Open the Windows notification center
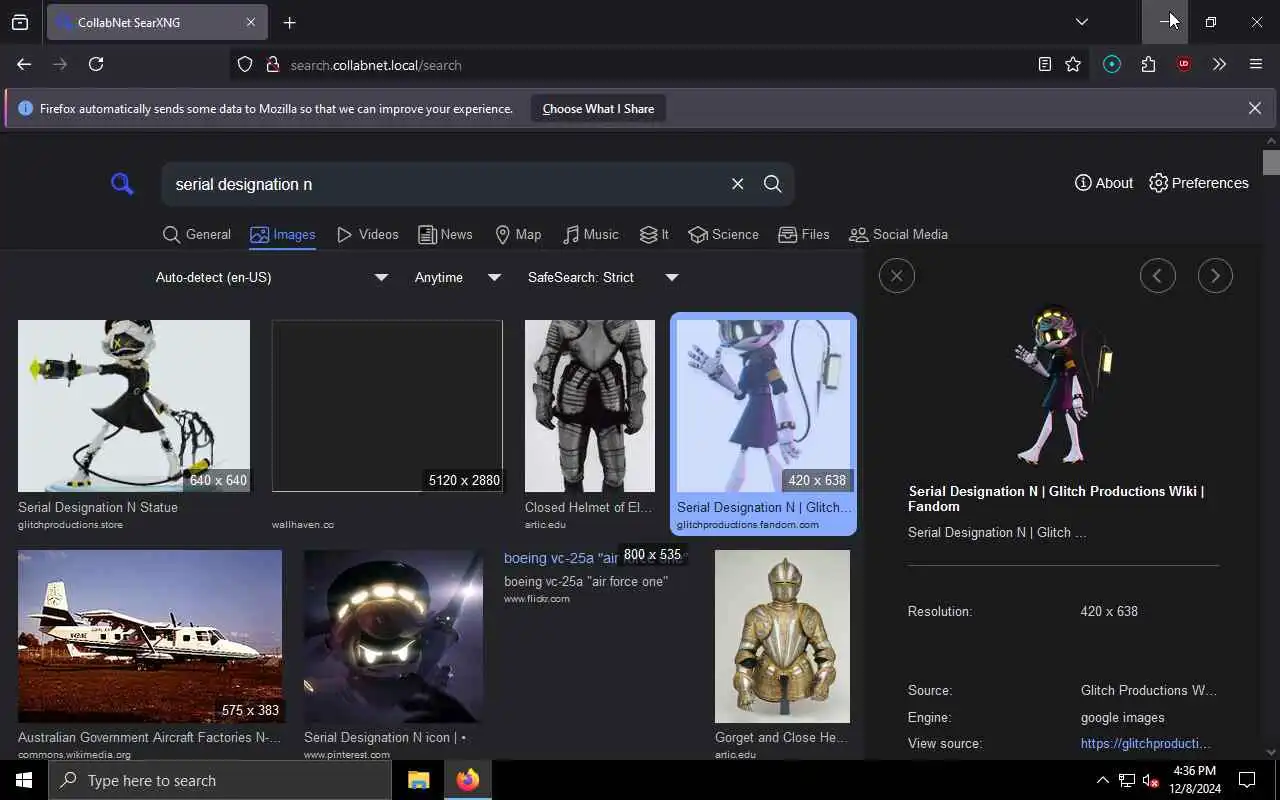This screenshot has height=800, width=1280. tap(1247, 780)
